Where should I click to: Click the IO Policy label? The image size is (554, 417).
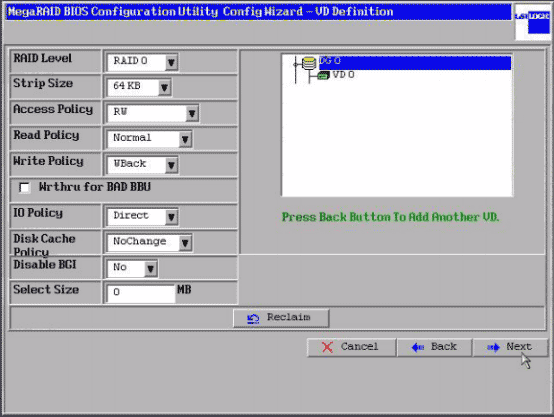pos(38,213)
